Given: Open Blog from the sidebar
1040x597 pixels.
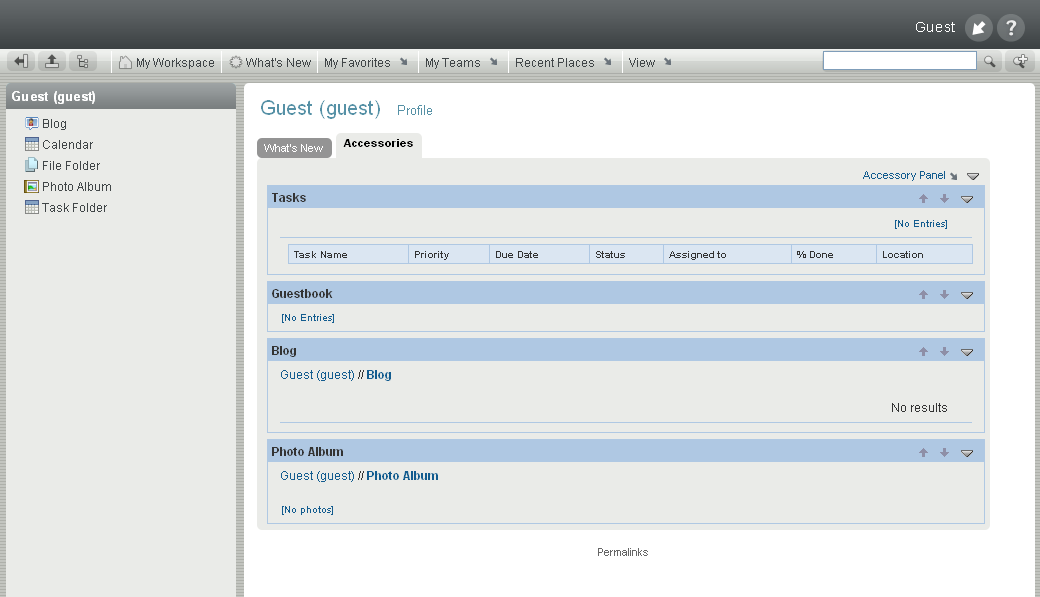Looking at the screenshot, I should (x=53, y=123).
